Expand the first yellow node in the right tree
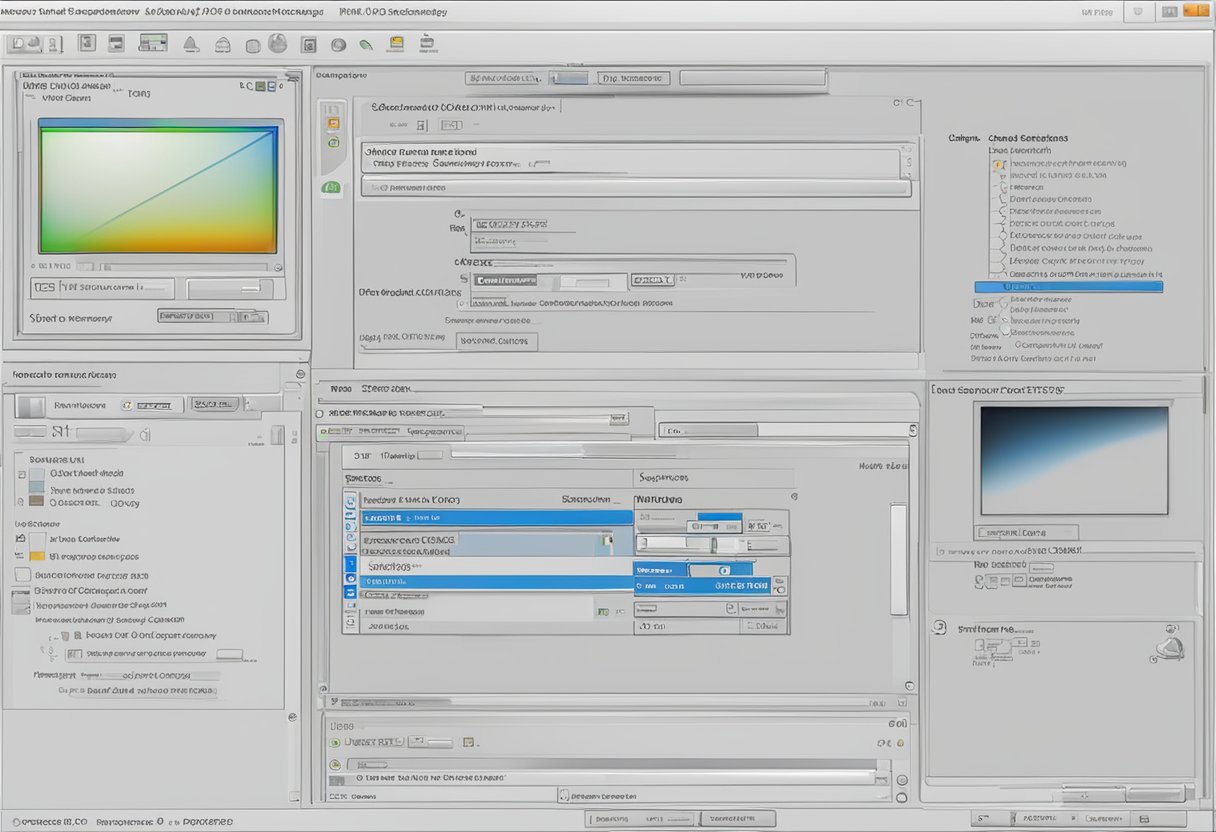The image size is (1216, 832). click(998, 163)
